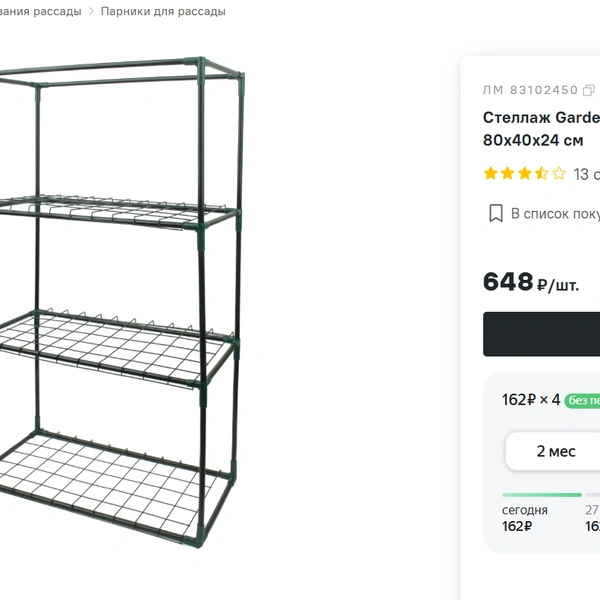Select the first rating star
Viewport: 600px width, 600px height.
click(491, 173)
